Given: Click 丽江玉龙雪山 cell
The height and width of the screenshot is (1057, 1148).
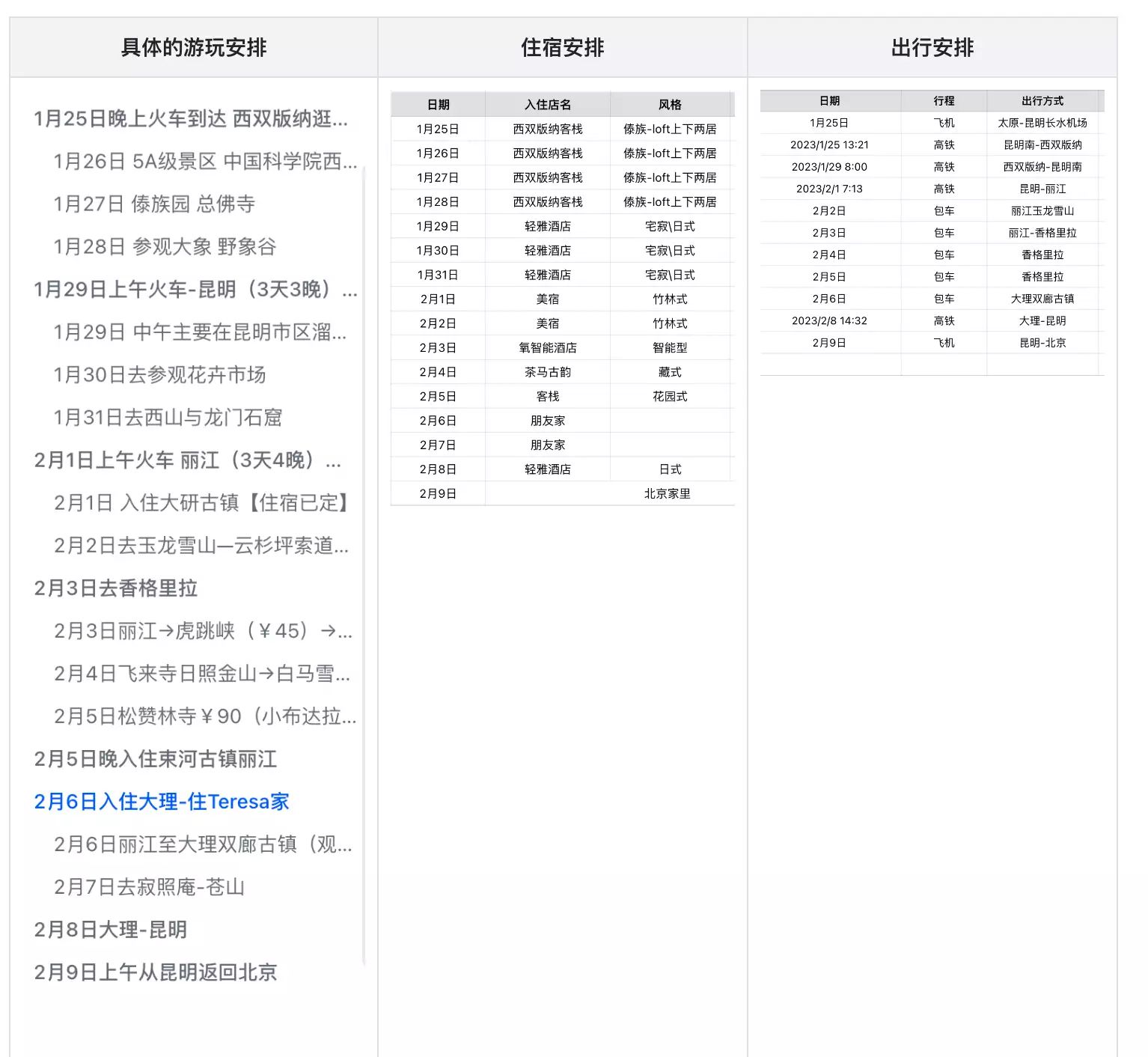Looking at the screenshot, I should (1042, 211).
